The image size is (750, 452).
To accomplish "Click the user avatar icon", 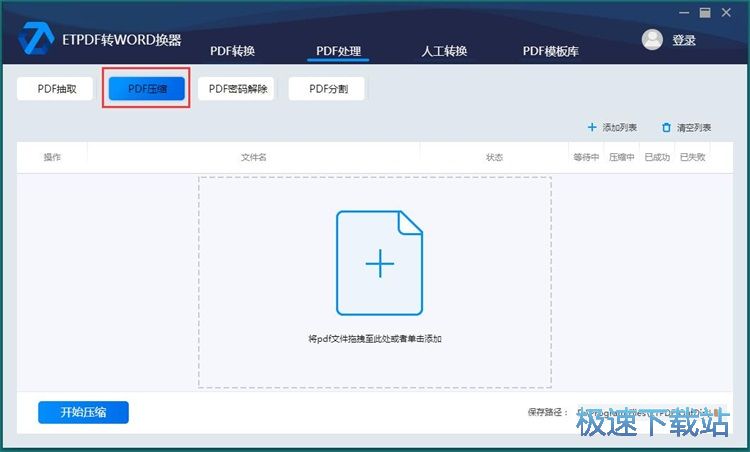I will (x=652, y=40).
